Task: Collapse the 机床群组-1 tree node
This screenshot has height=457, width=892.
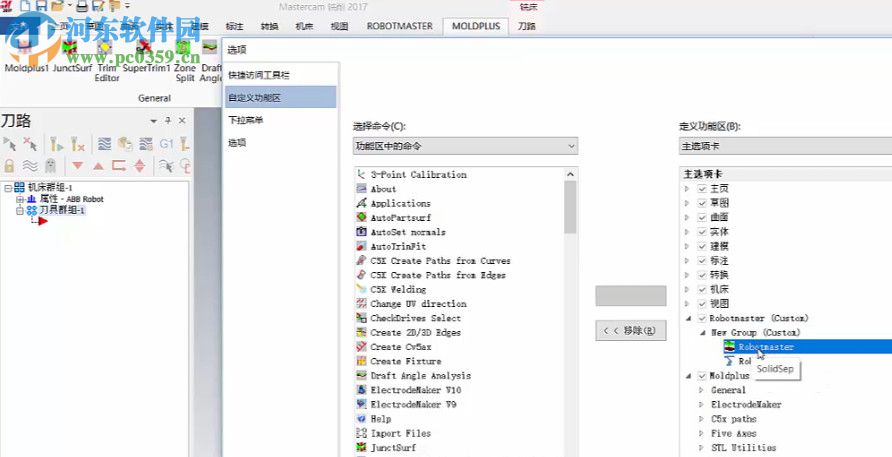Action: point(8,187)
